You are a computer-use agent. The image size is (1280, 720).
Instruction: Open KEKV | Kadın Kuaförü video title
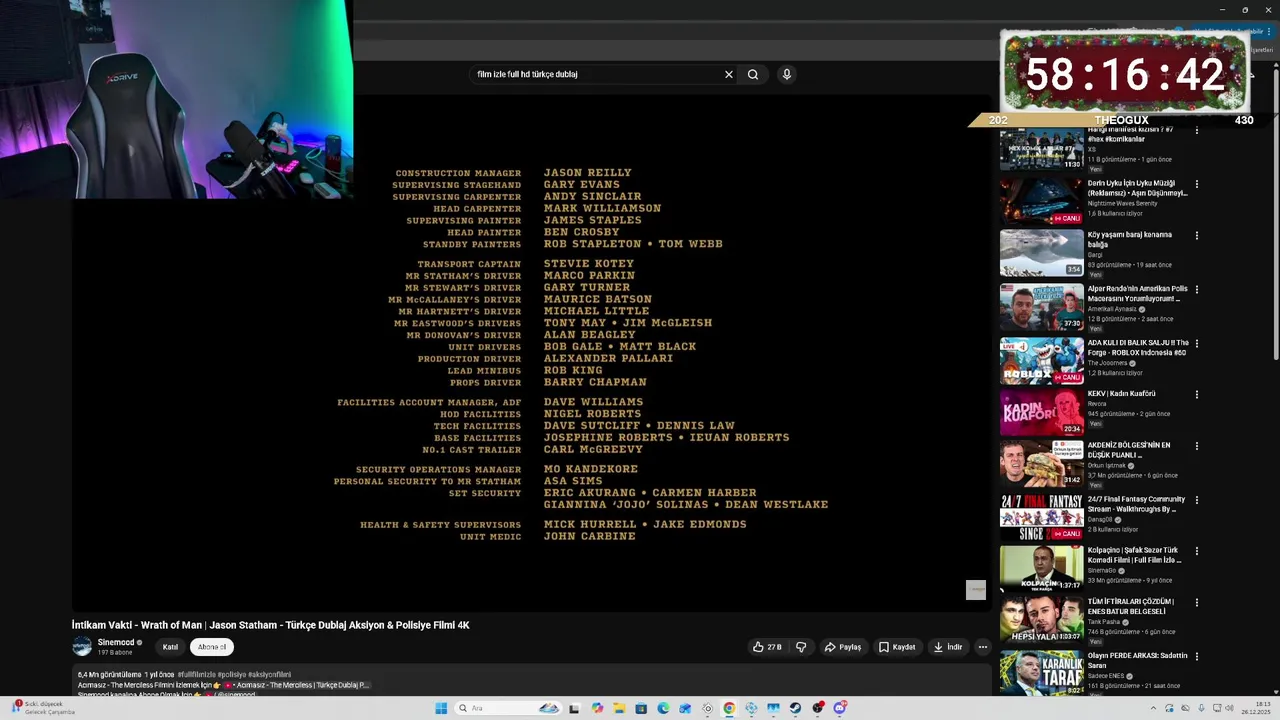coord(1122,394)
